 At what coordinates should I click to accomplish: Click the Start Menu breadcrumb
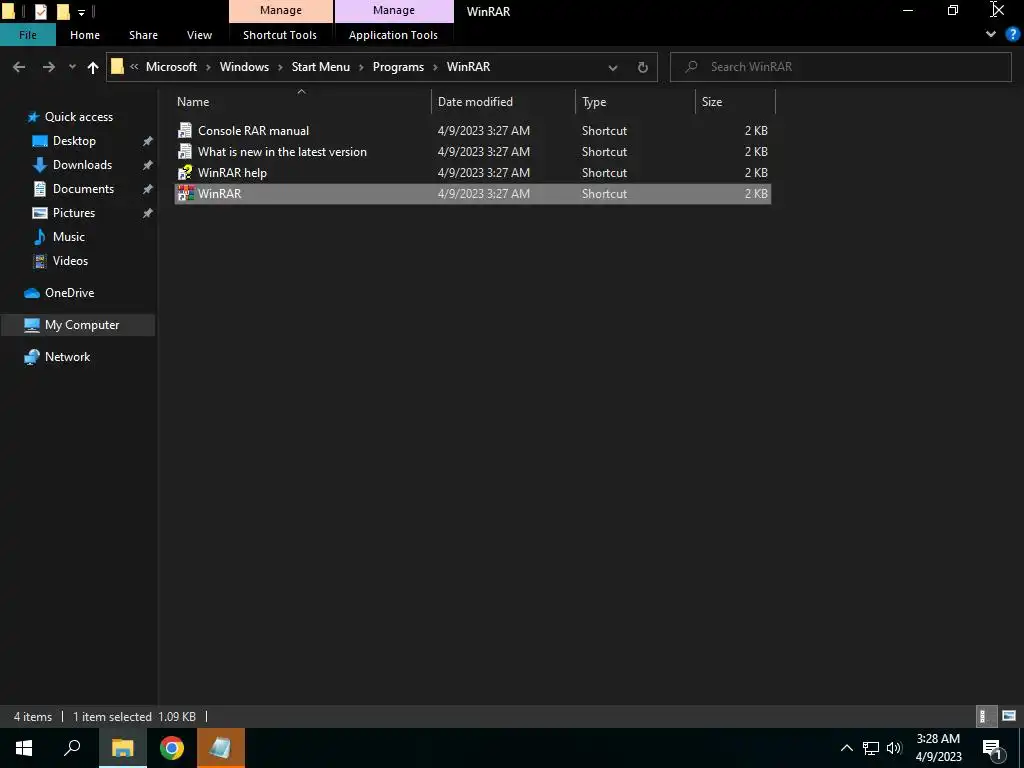[321, 67]
